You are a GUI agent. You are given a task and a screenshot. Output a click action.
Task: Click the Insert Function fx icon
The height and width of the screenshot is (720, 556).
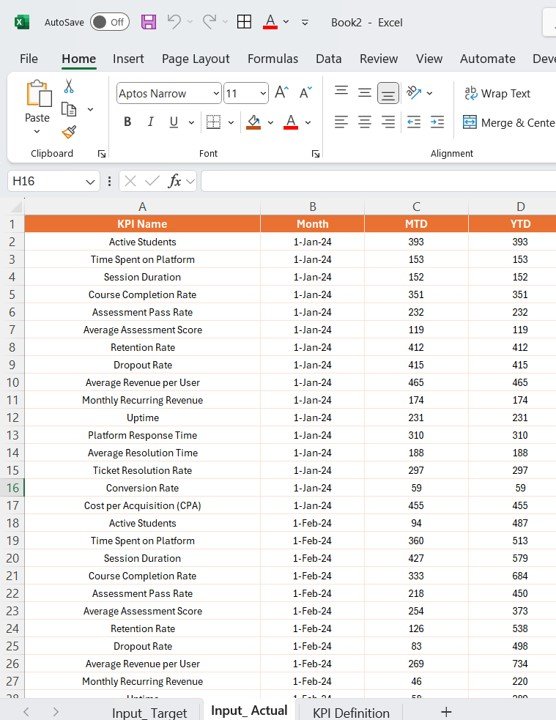coord(174,181)
